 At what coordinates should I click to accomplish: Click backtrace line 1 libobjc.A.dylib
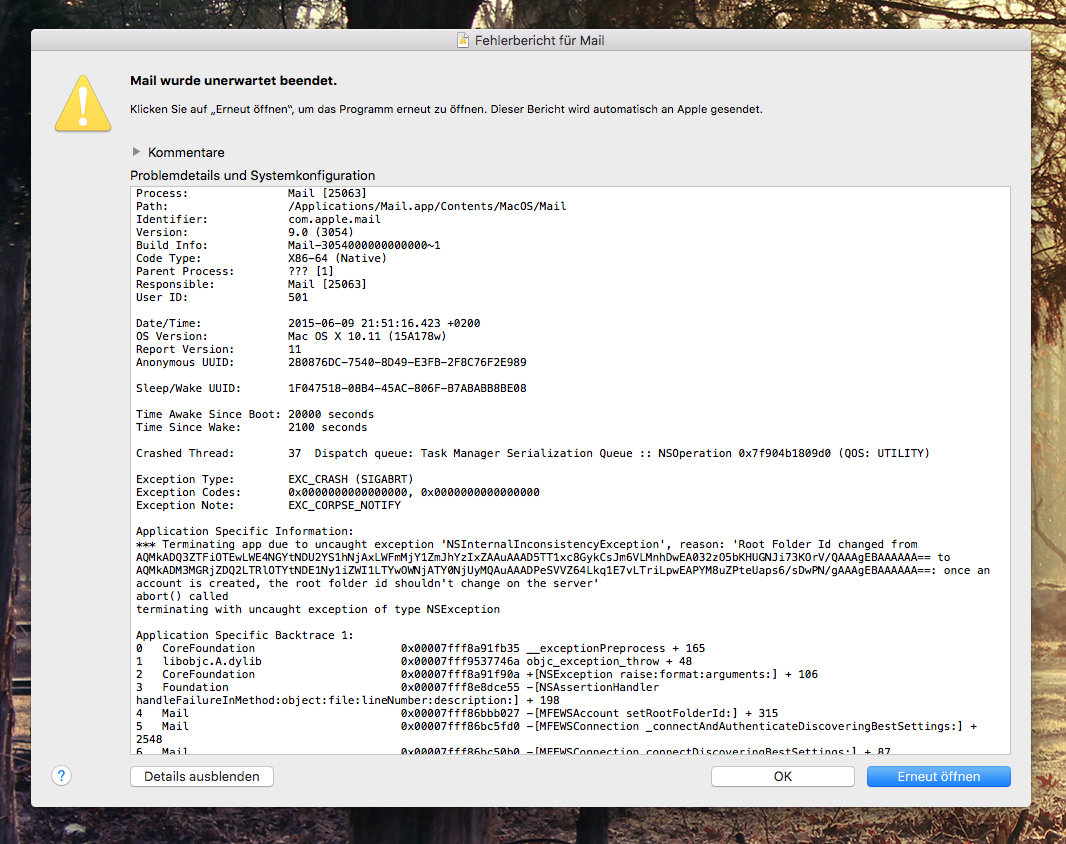(414, 661)
